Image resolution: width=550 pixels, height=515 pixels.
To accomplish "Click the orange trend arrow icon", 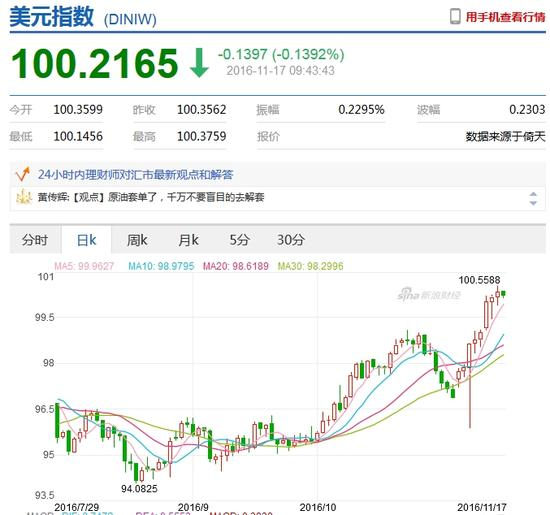I will tap(23, 174).
